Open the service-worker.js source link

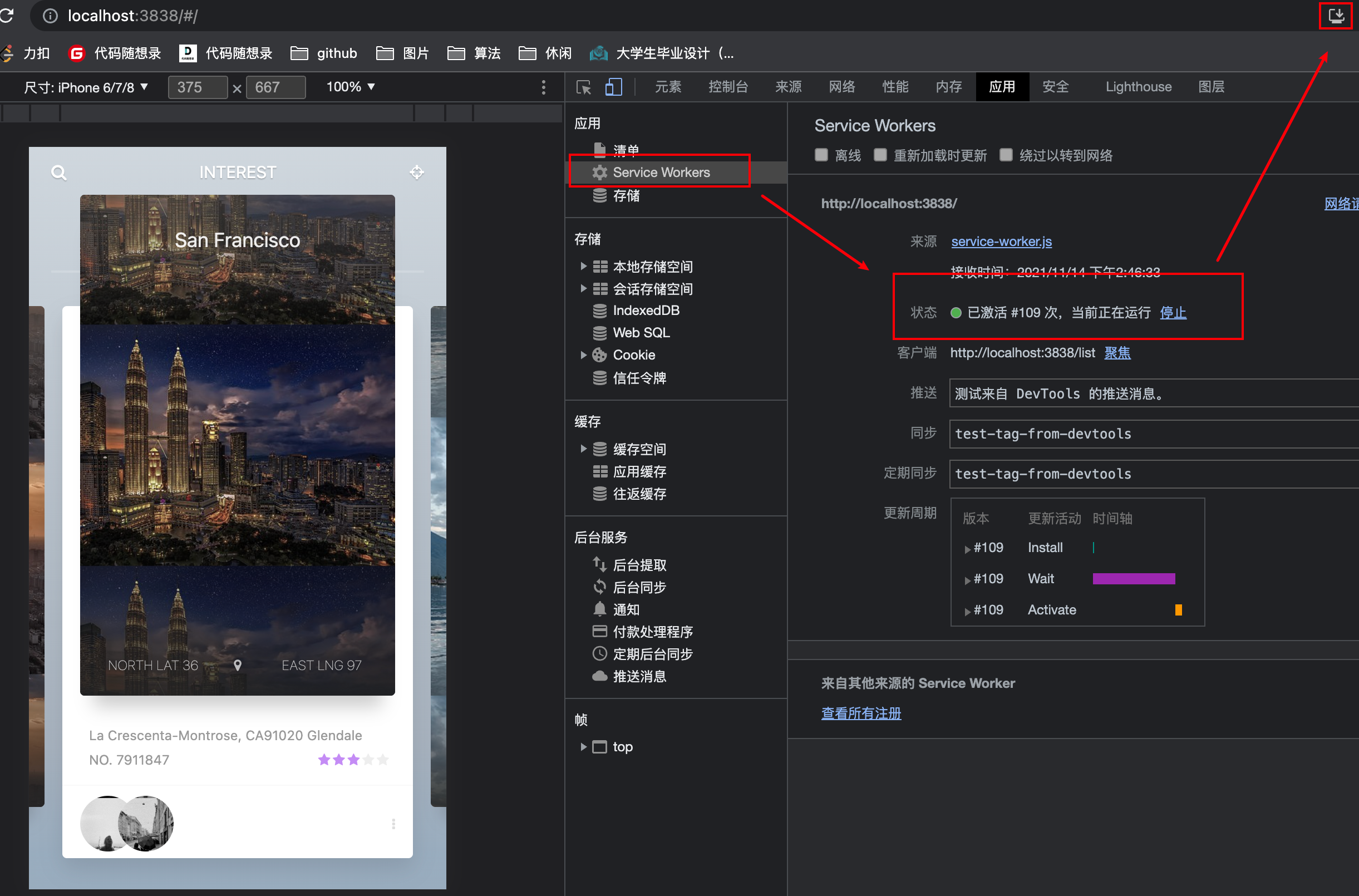1001,241
